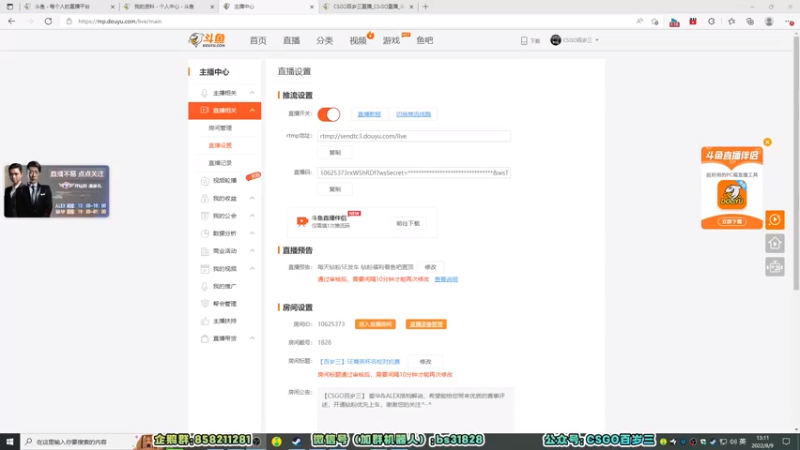Click the phone download icon in header
The width and height of the screenshot is (800, 450).
tap(524, 40)
